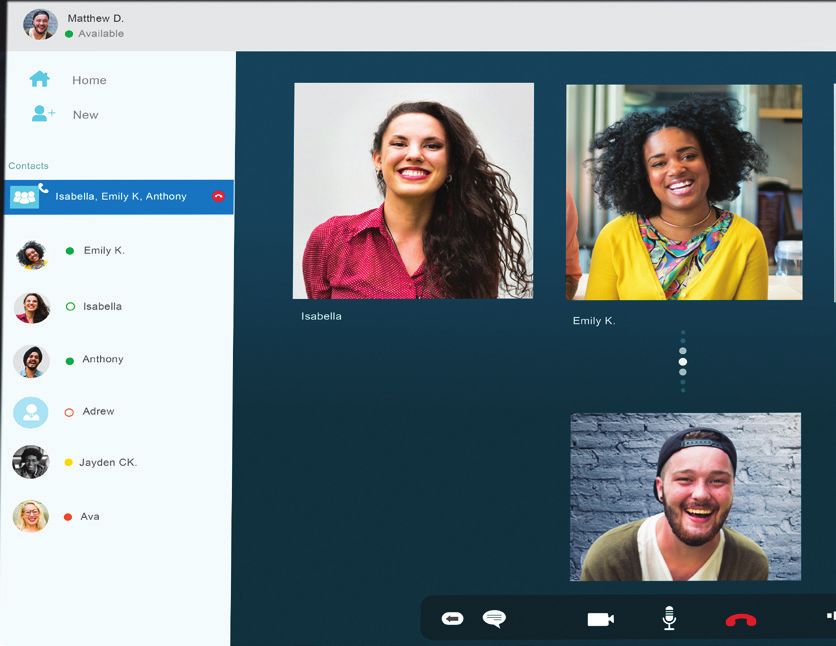Click Adrew's hollow red status circle
Viewport: 836px width, 646px height.
(69, 413)
